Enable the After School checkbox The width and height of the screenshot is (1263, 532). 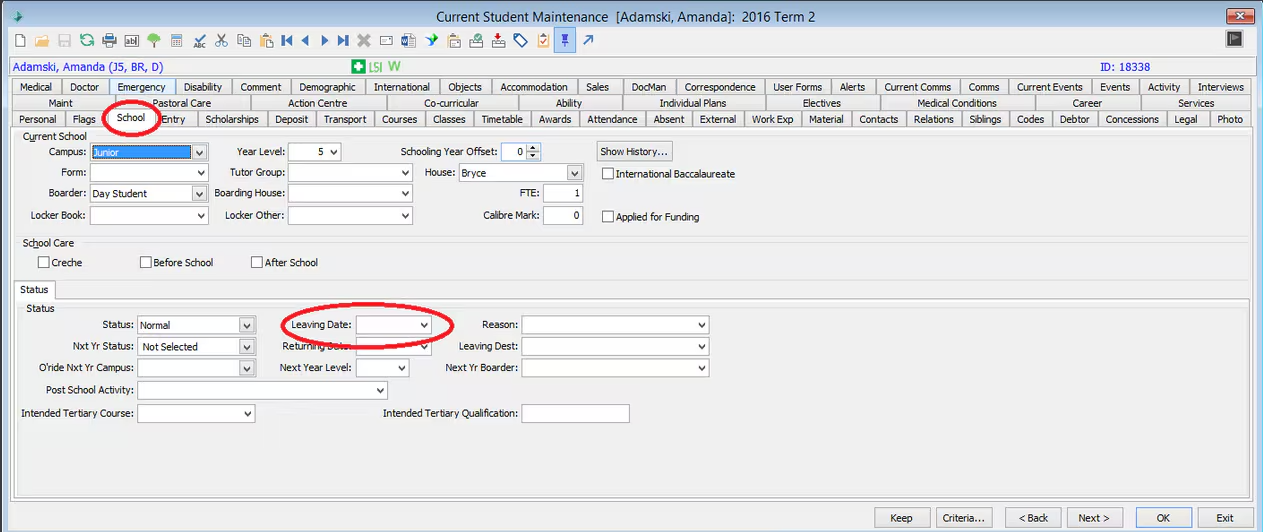click(x=257, y=263)
